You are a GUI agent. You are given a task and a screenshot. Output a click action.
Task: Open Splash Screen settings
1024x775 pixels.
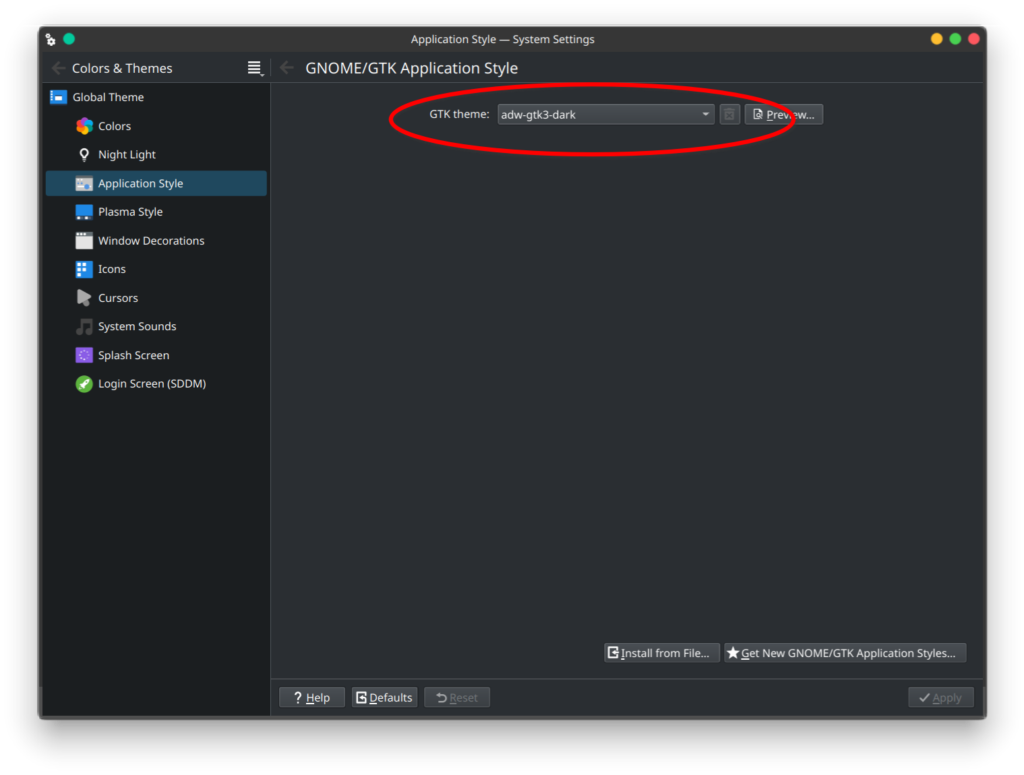tap(133, 355)
